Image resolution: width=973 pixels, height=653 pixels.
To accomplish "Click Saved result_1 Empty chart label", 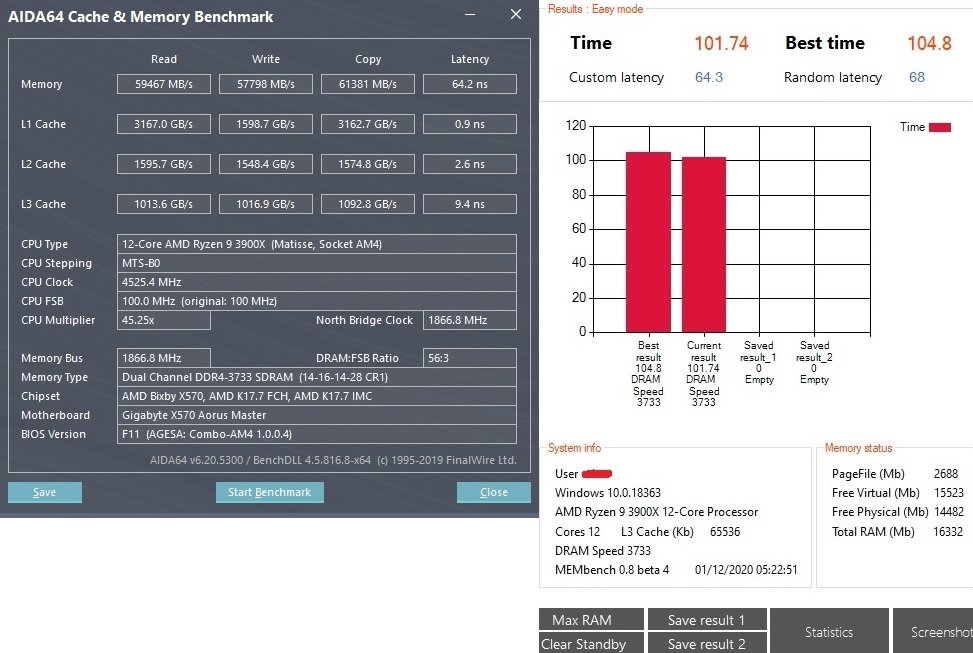I will tap(758, 362).
